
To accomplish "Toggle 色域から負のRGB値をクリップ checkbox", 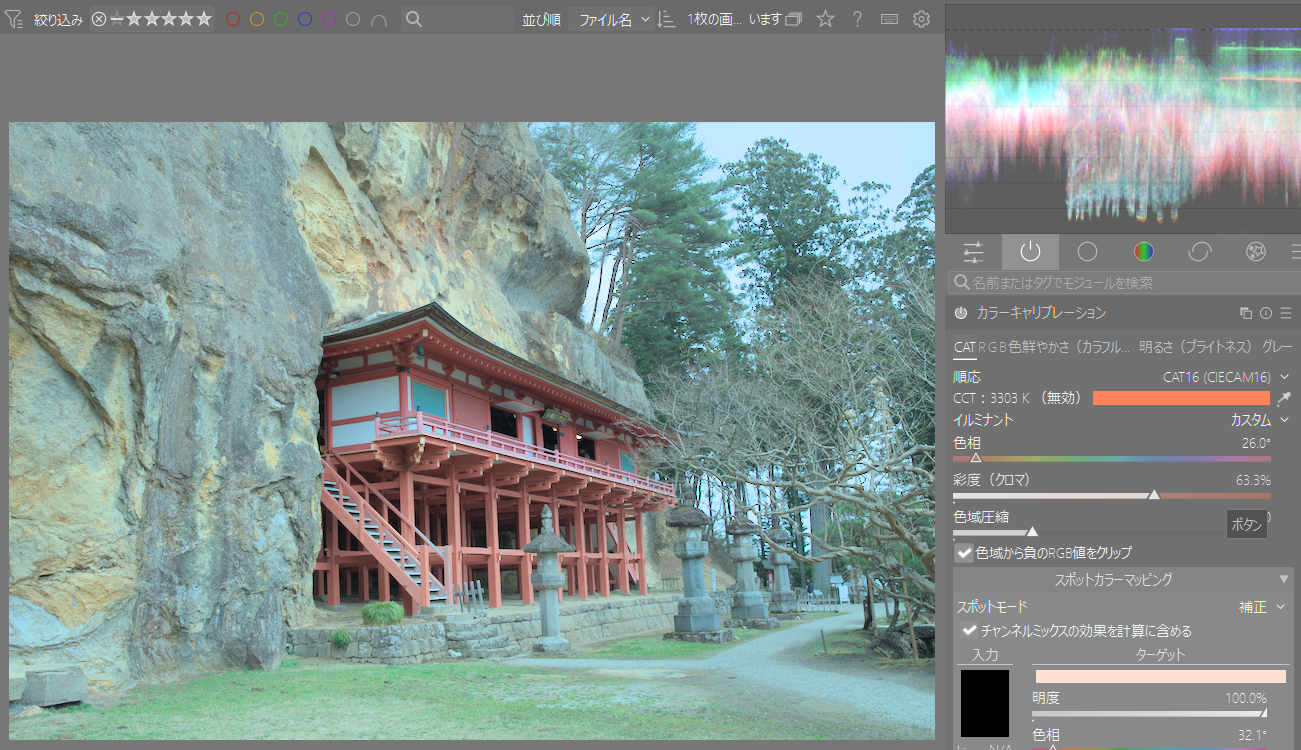I will pos(964,552).
